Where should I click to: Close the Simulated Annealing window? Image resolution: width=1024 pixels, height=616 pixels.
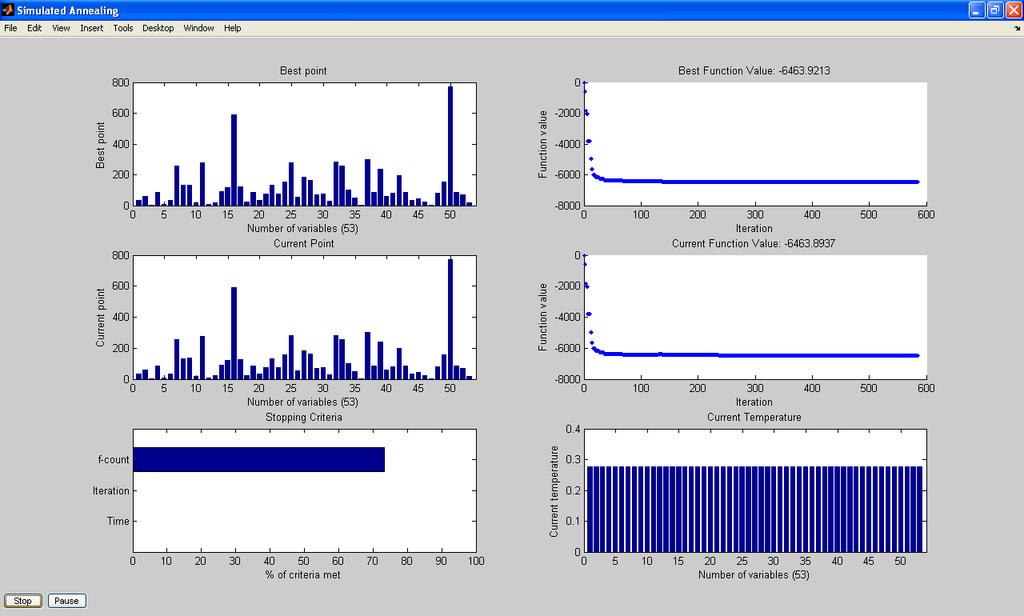click(1013, 10)
